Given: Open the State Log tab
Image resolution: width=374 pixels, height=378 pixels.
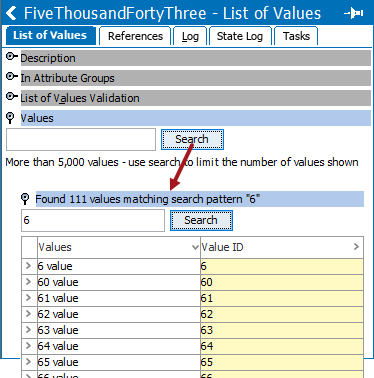Looking at the screenshot, I should [x=240, y=36].
